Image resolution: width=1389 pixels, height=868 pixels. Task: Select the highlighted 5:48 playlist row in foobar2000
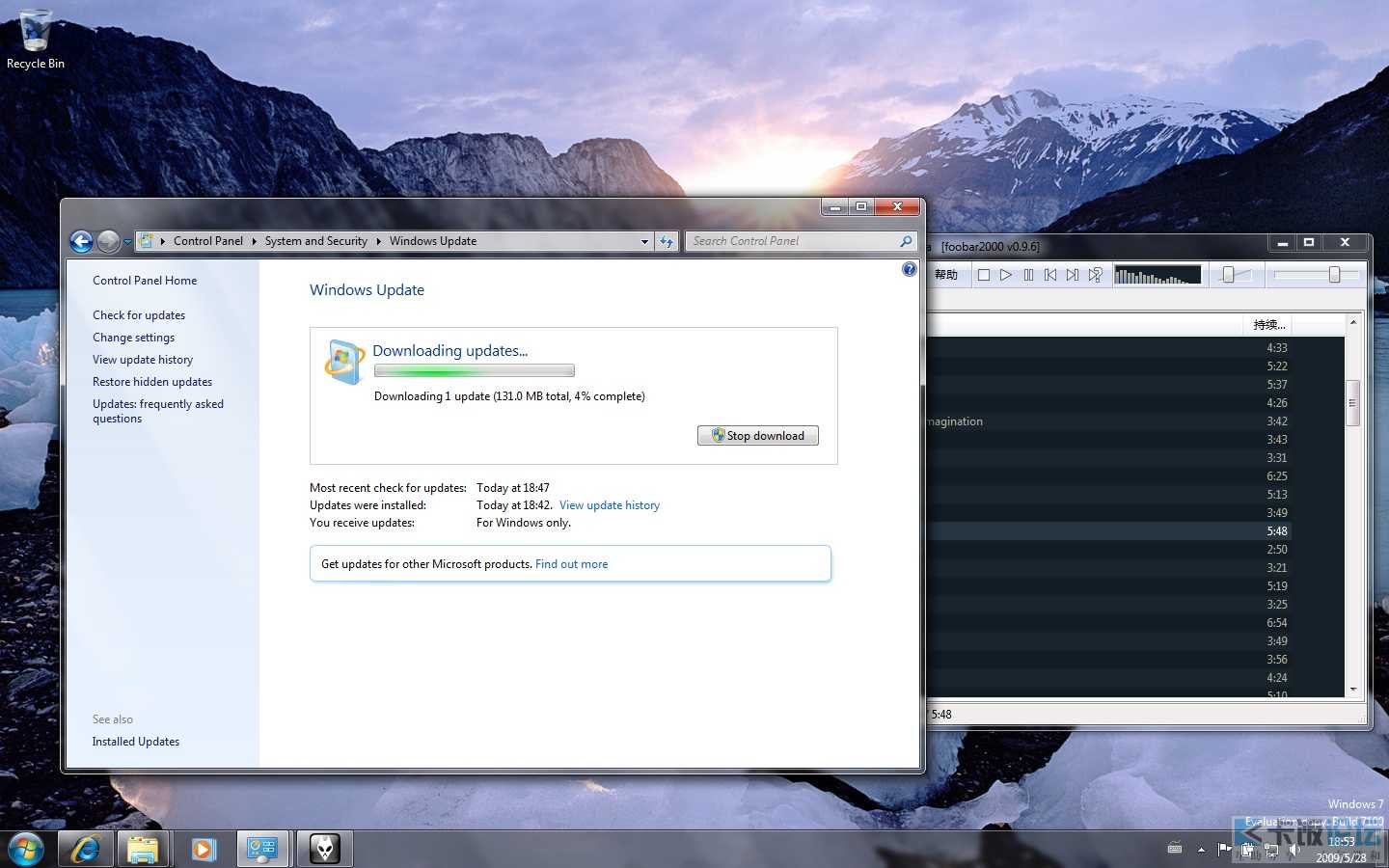coord(1135,531)
